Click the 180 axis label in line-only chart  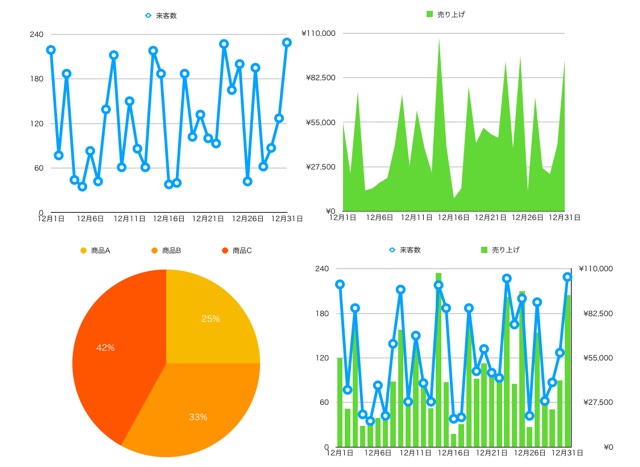(36, 79)
